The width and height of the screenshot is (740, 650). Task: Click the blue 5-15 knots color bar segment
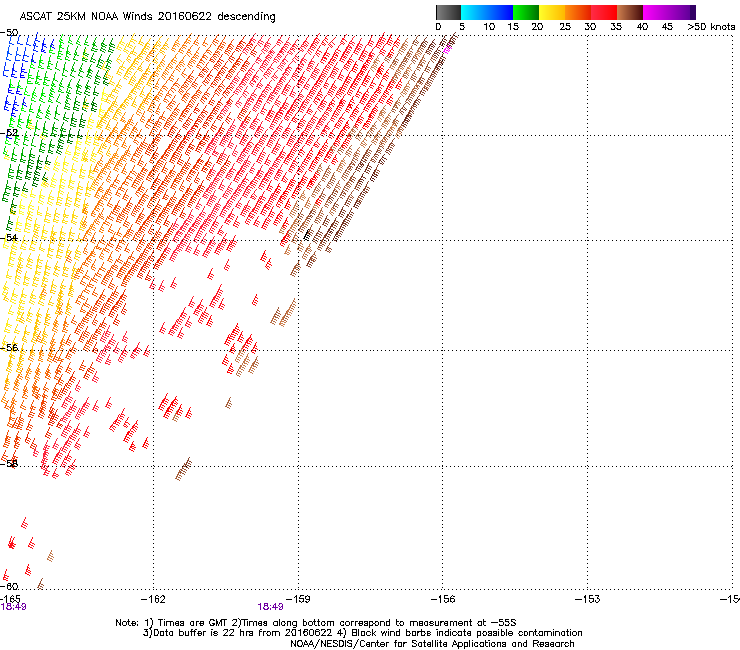[x=487, y=12]
